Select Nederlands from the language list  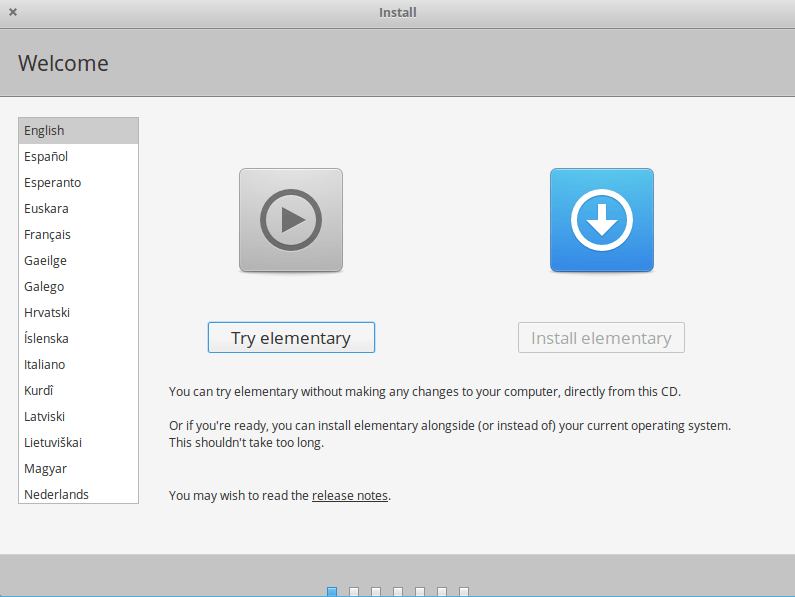79,493
